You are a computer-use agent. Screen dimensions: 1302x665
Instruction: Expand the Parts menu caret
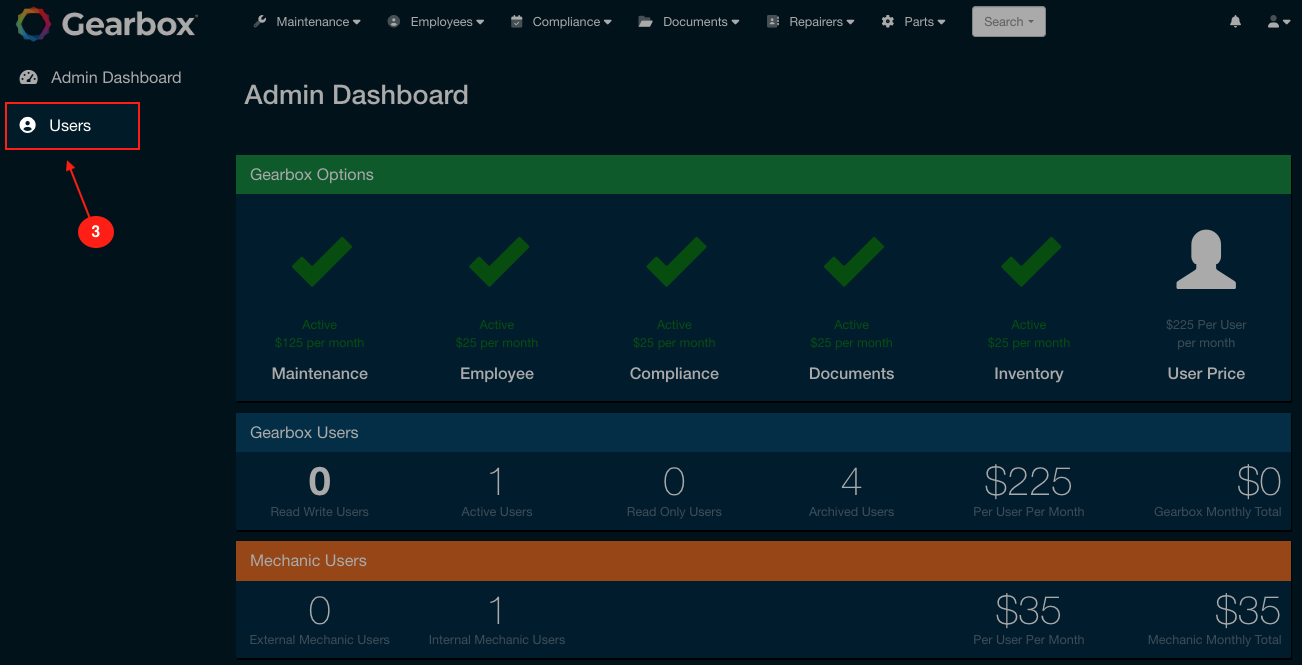pyautogui.click(x=941, y=22)
